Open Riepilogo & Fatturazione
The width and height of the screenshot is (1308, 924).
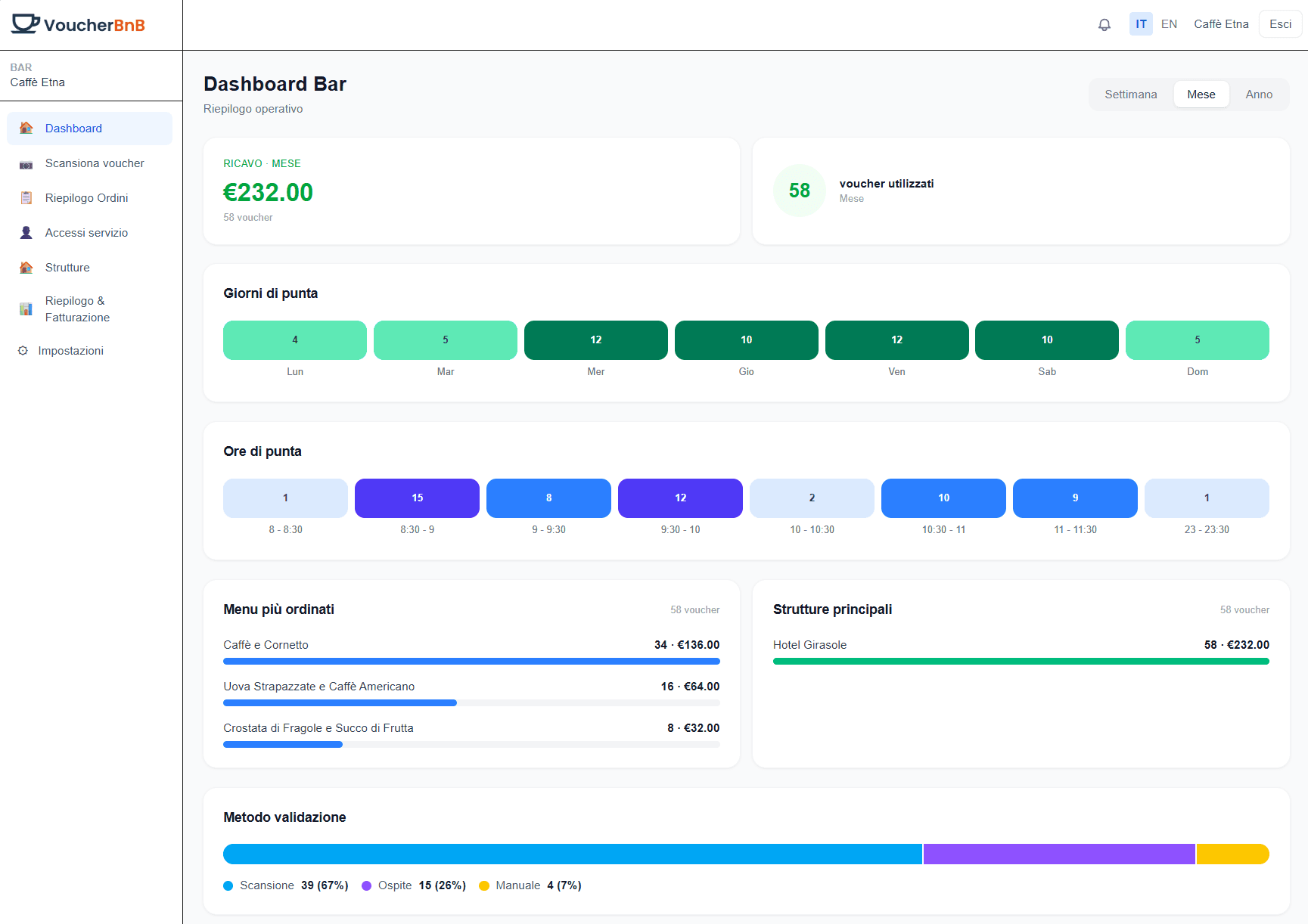pyautogui.click(x=89, y=309)
